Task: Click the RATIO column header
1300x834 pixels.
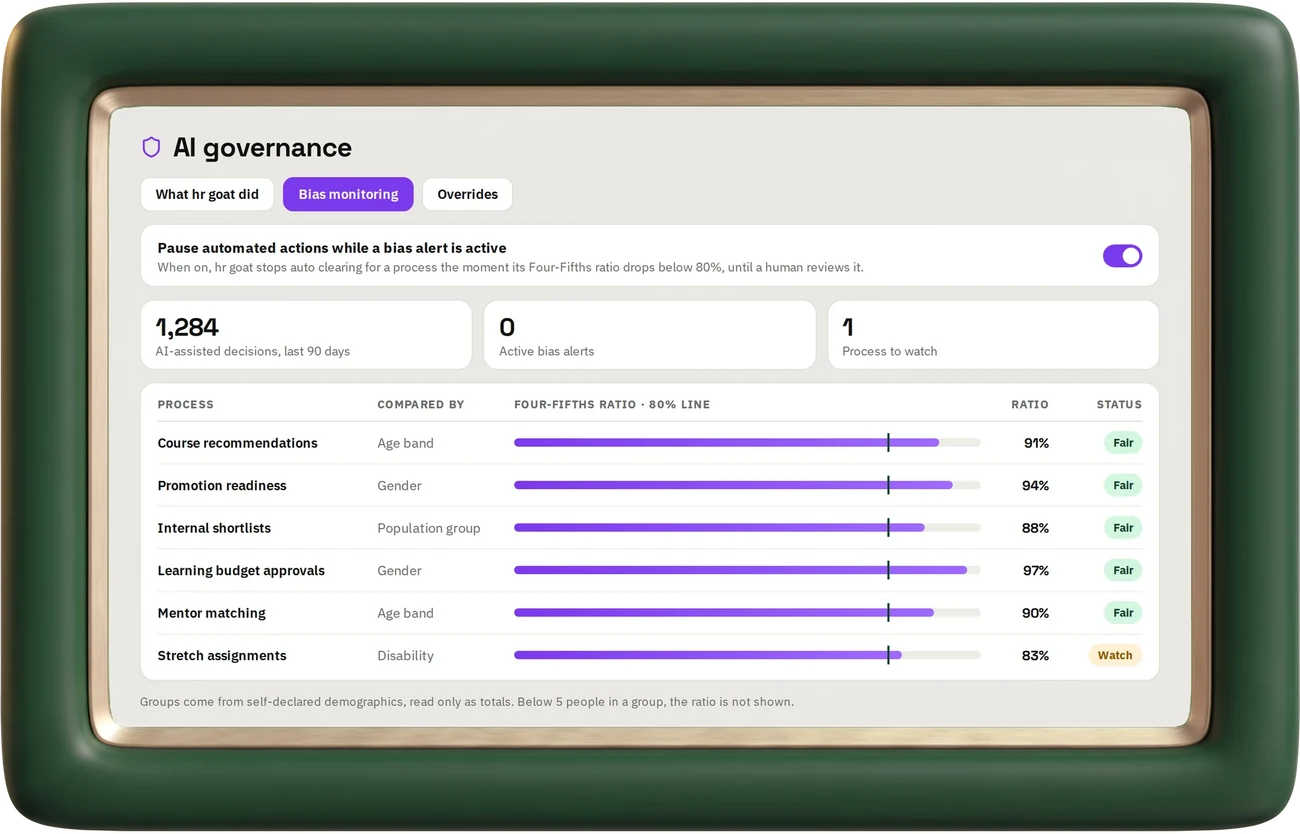Action: [1030, 405]
